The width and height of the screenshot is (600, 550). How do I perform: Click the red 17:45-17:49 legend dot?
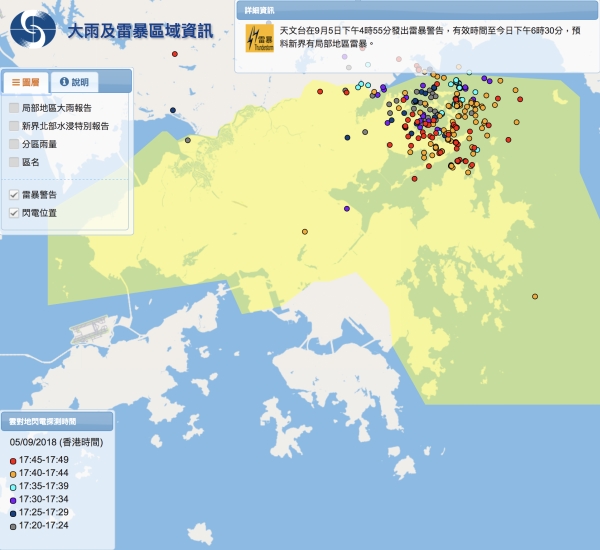(13, 461)
